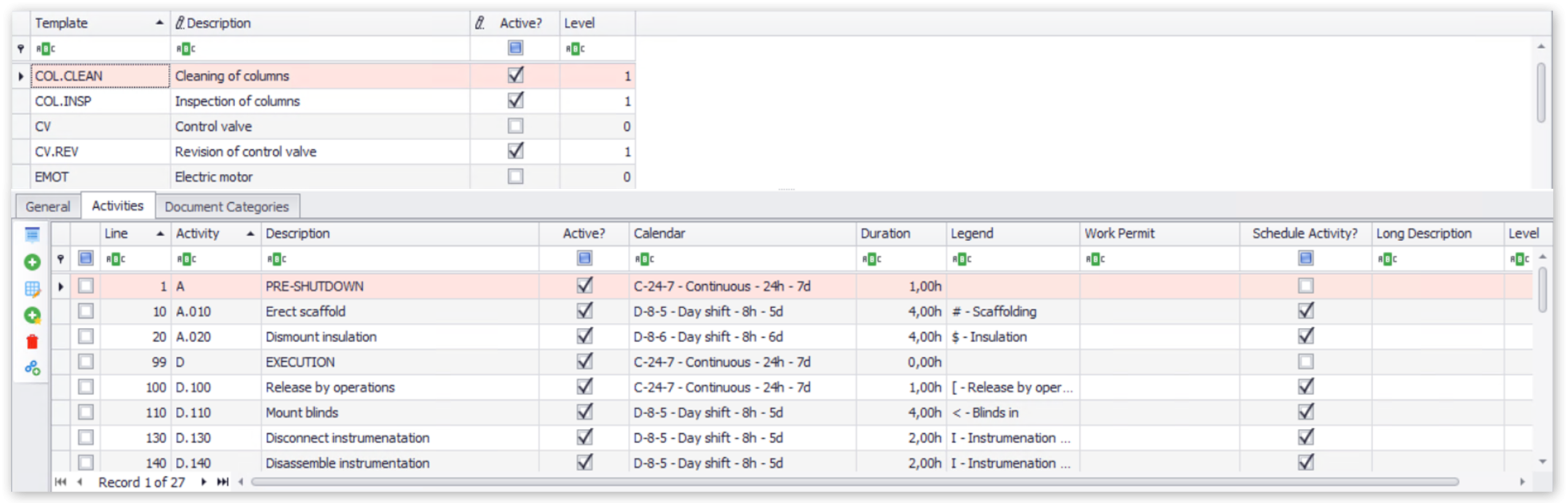Open the Document Categories tab
The image size is (1568, 503).
pos(227,206)
